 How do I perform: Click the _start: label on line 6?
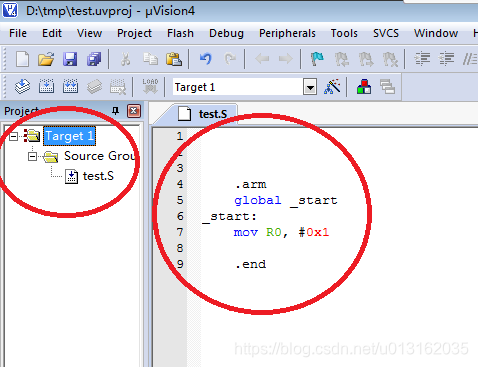[229, 217]
